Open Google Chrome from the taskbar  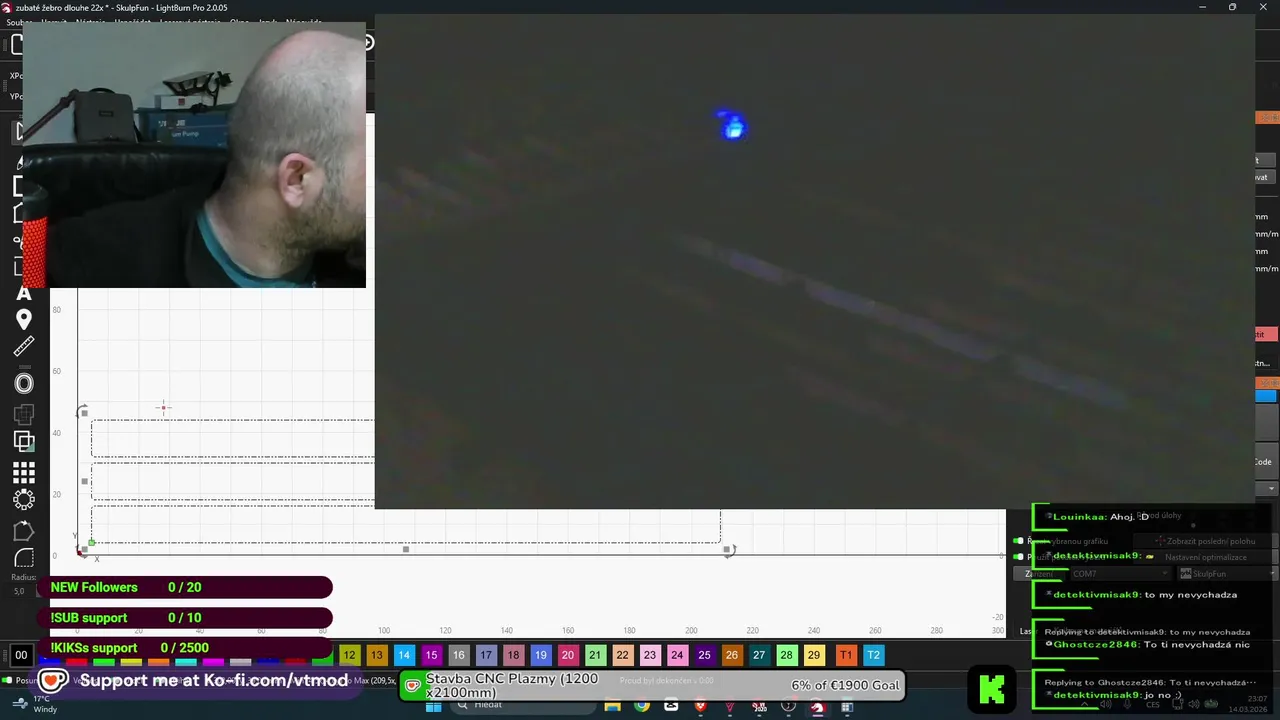coord(642,706)
